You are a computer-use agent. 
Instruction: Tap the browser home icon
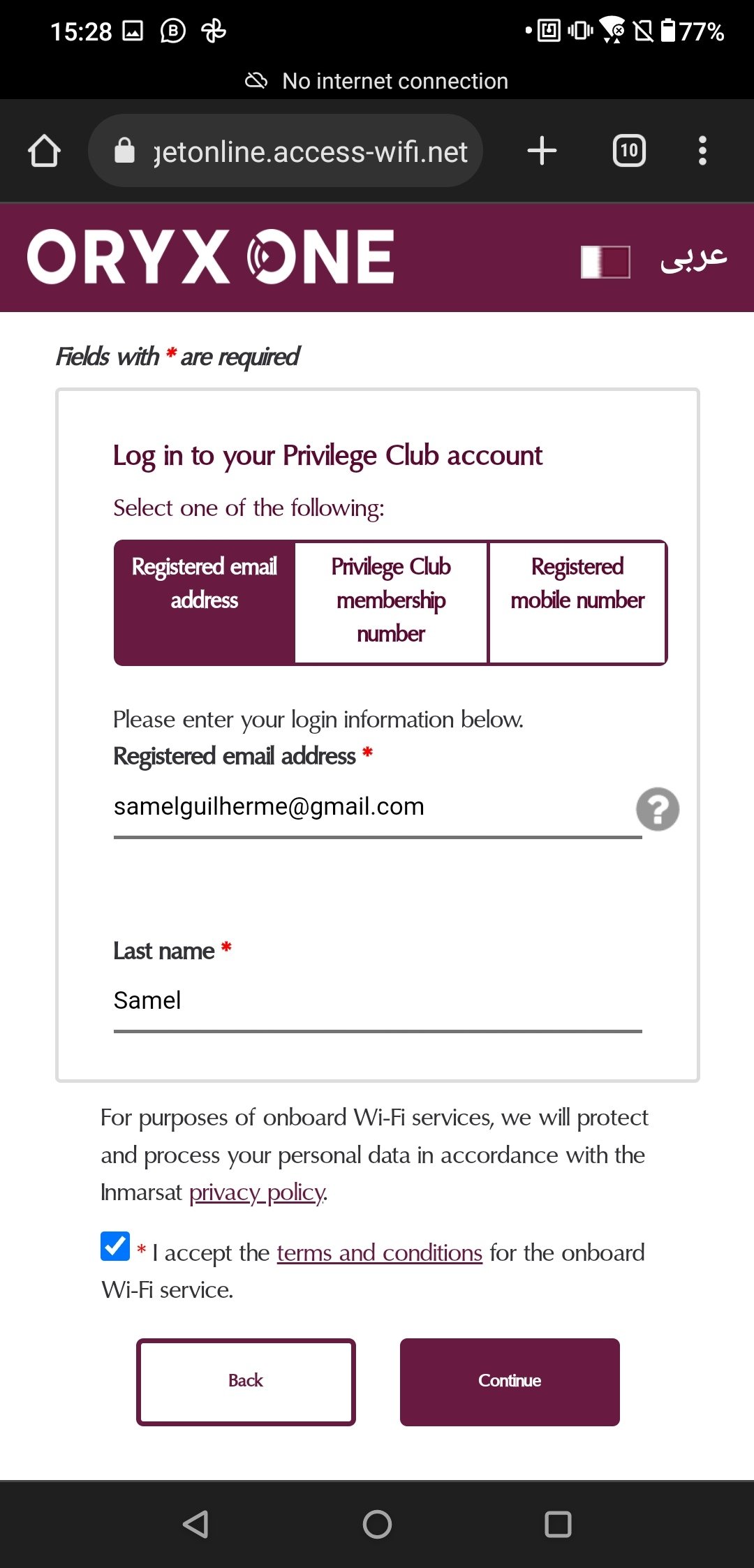click(x=44, y=151)
